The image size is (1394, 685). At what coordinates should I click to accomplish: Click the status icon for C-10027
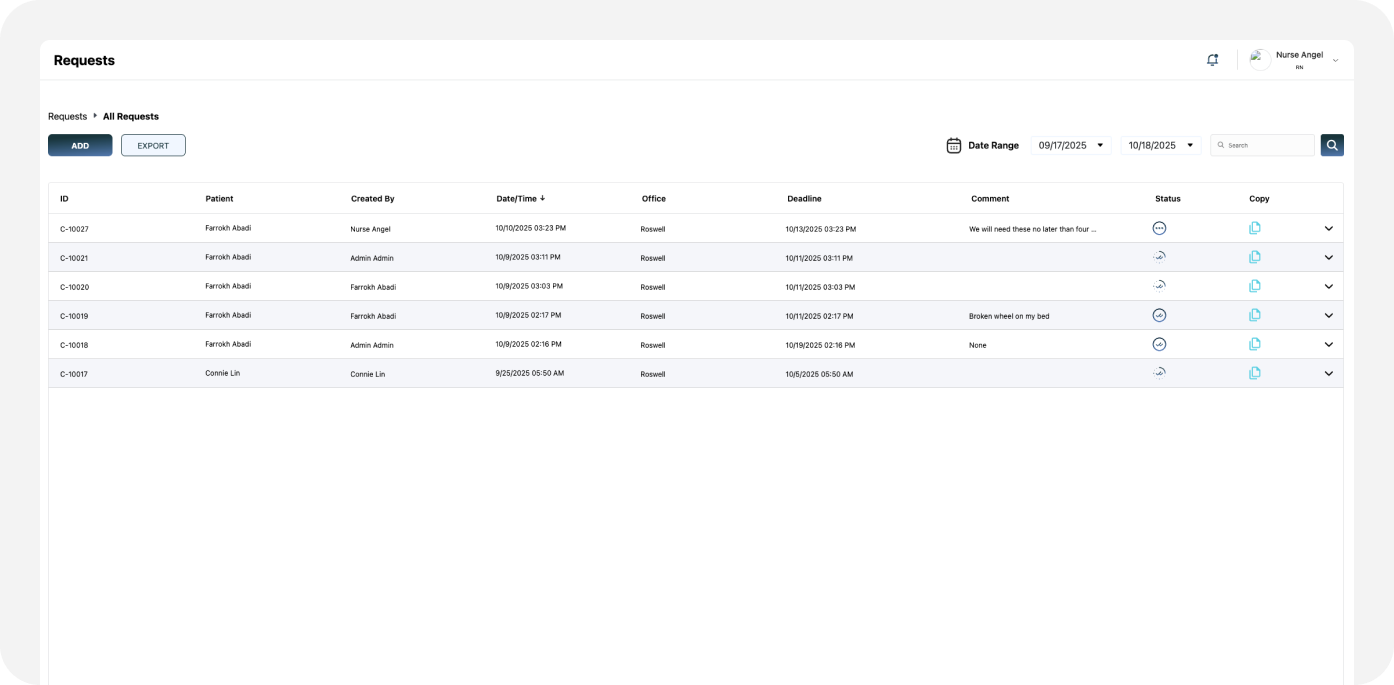[x=1159, y=228]
